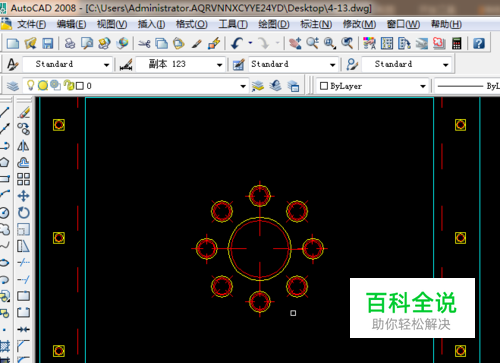Create a new drawing with the New icon
This screenshot has height=363, width=500.
tap(13, 43)
